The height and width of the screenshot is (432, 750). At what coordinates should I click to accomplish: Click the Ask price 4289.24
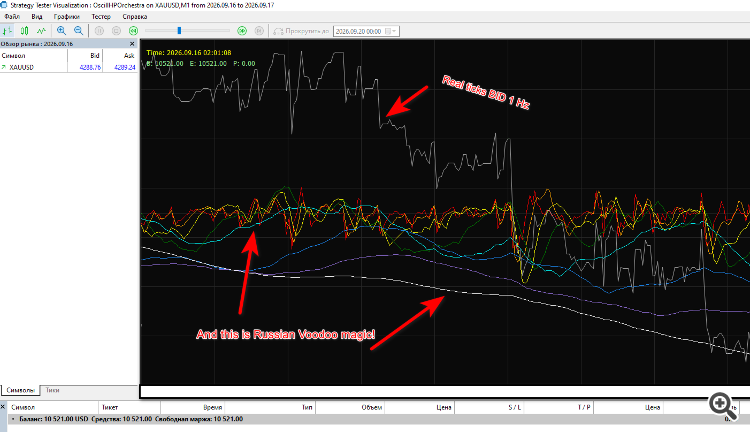click(124, 67)
